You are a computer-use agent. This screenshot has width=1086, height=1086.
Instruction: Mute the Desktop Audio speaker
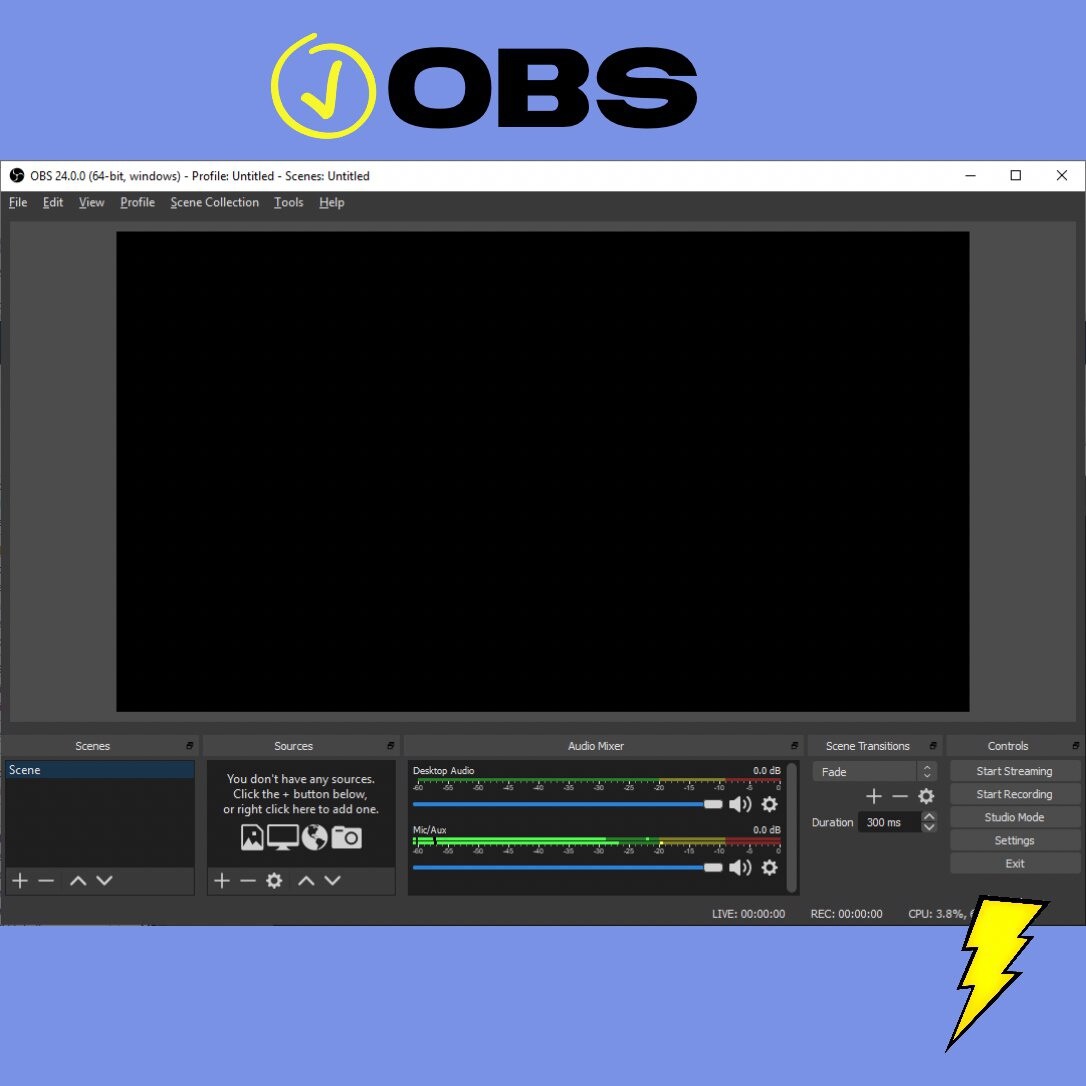click(x=740, y=804)
